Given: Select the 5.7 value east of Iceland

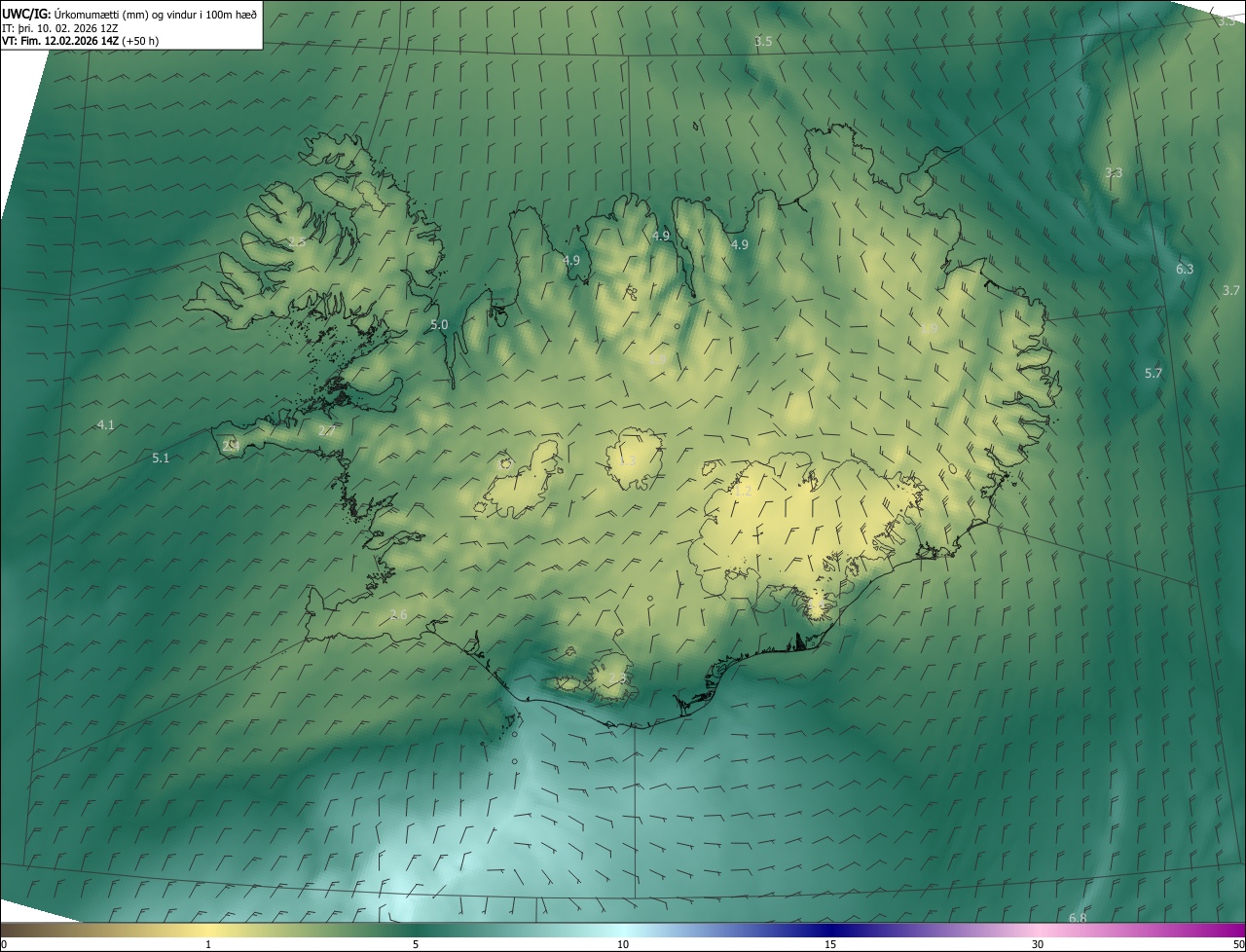Looking at the screenshot, I should click(x=1153, y=373).
